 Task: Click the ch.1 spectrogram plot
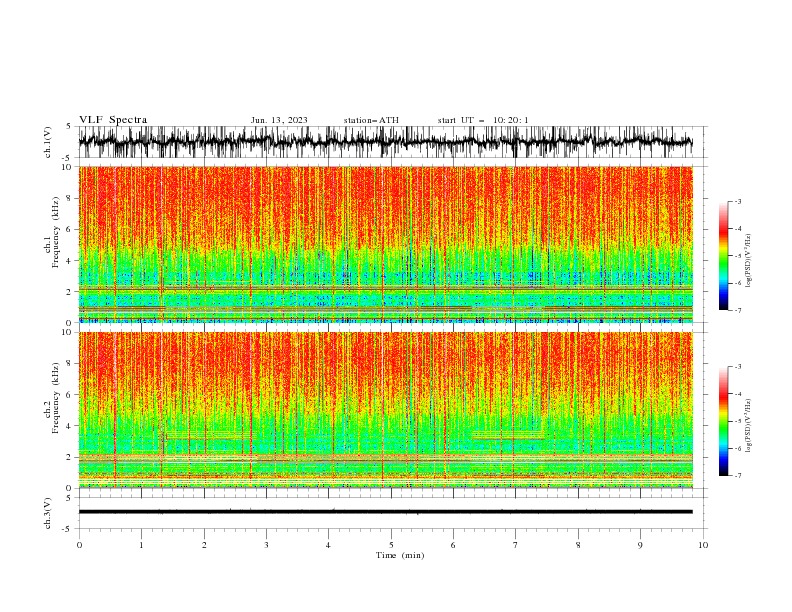(x=385, y=244)
